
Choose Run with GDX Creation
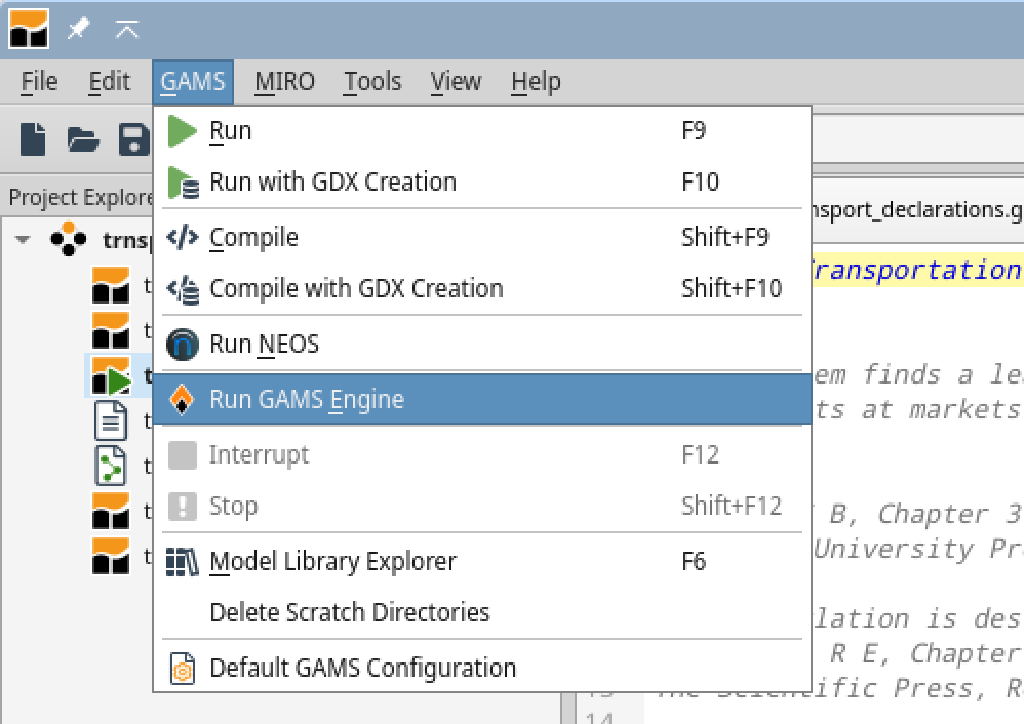(x=483, y=181)
